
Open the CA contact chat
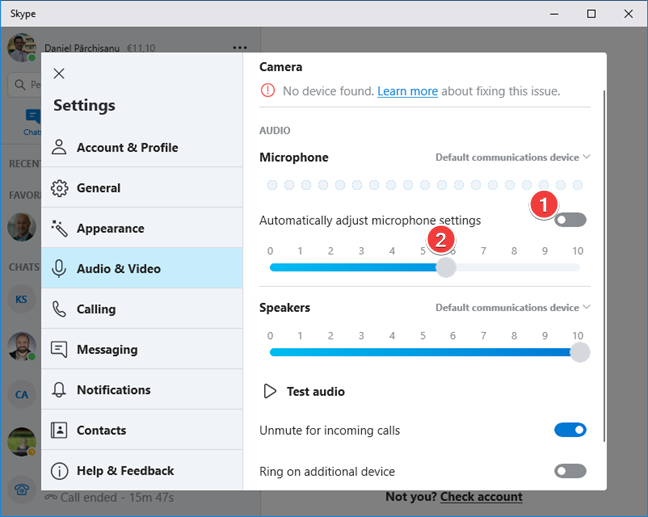(x=21, y=394)
